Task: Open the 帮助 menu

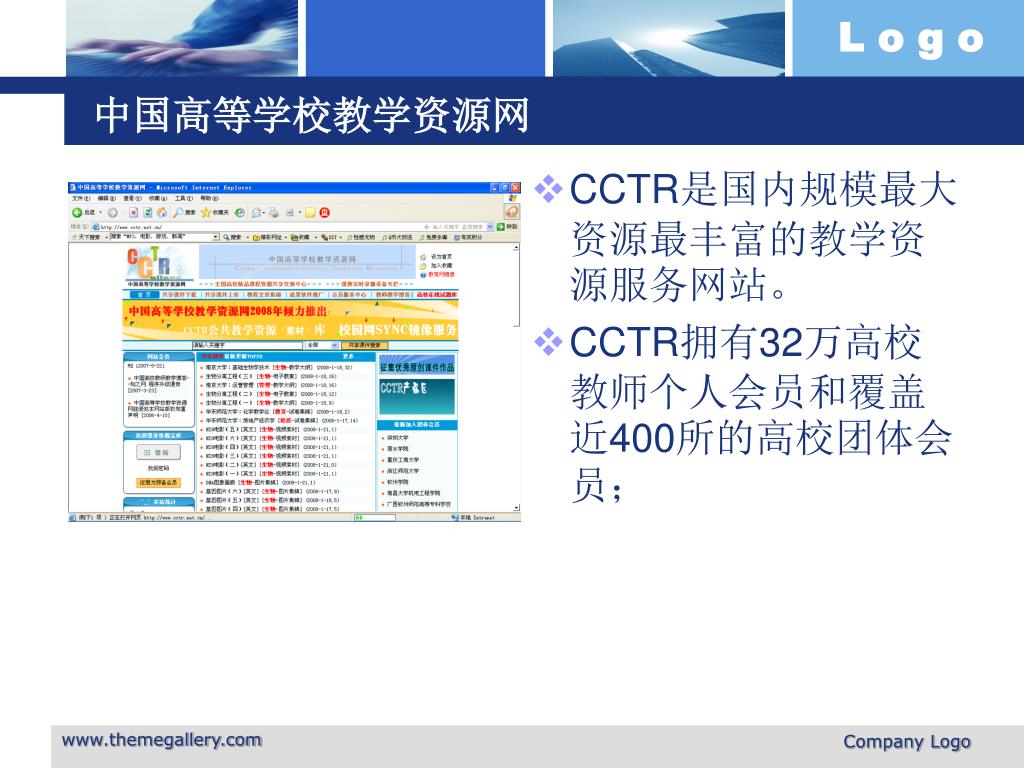Action: click(210, 198)
